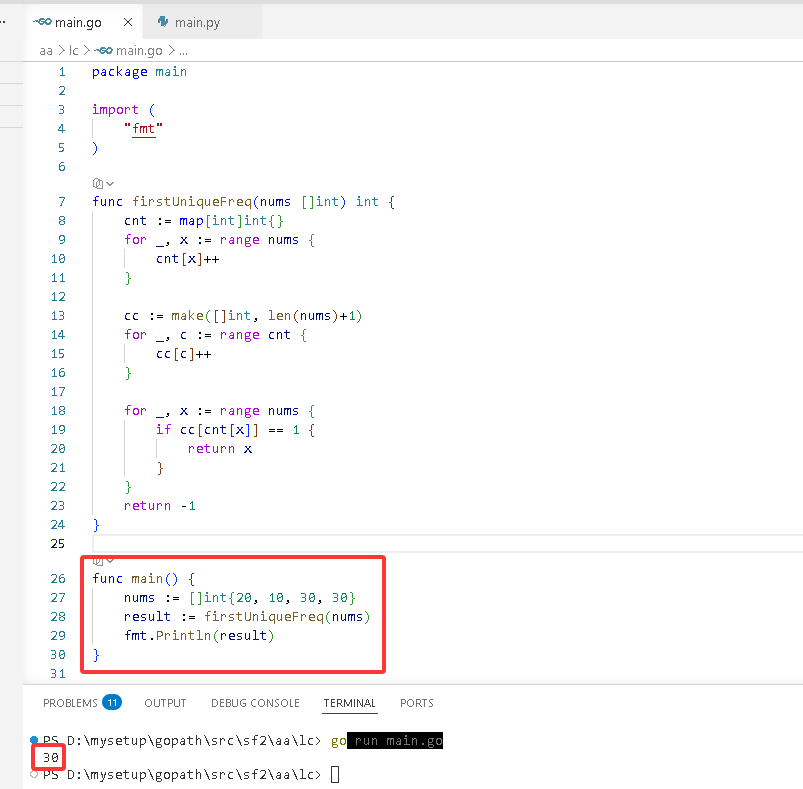Expand the breadcrumb ellipsis after main.go
The image size is (803, 789).
[x=183, y=51]
